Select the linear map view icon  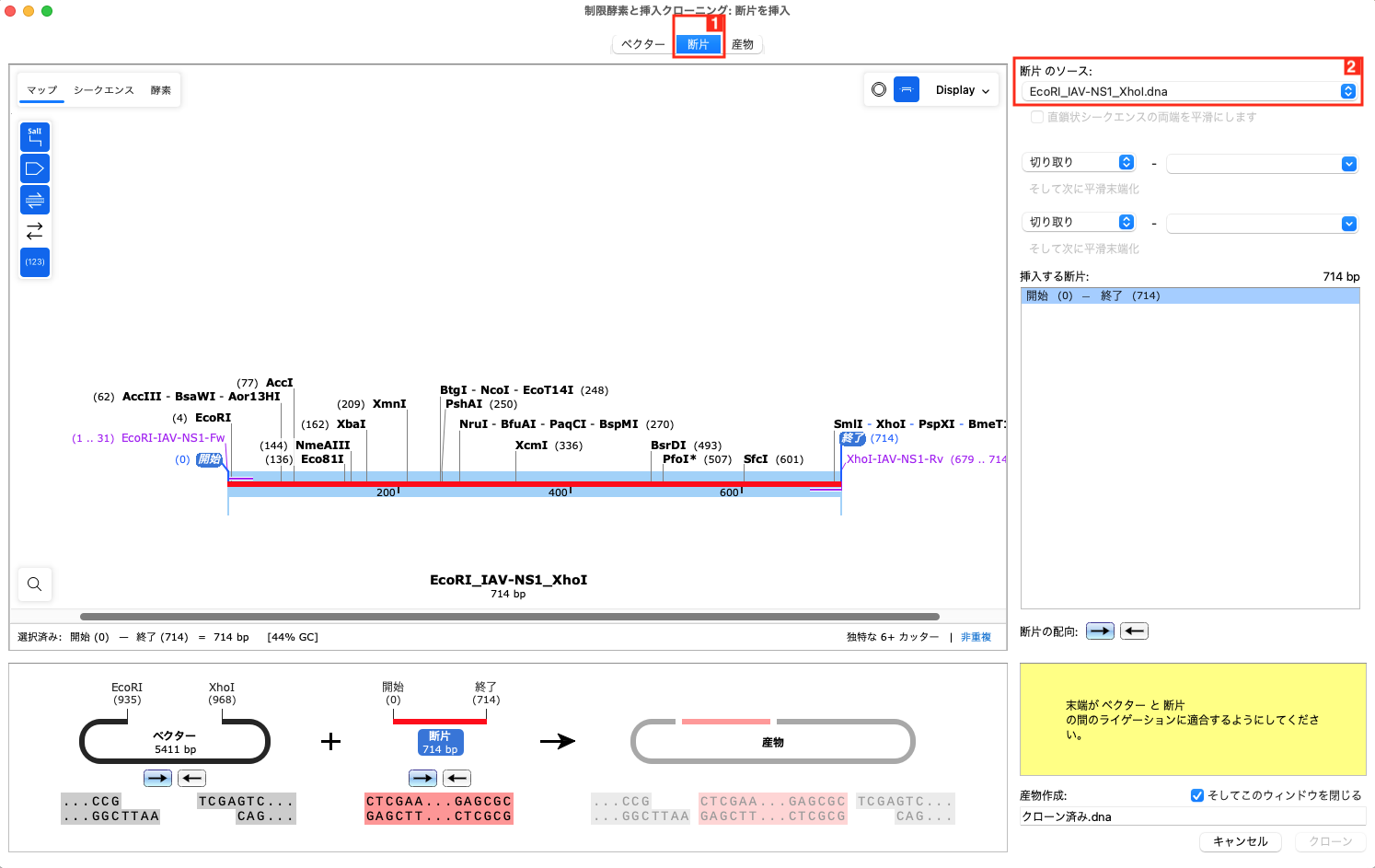click(907, 89)
